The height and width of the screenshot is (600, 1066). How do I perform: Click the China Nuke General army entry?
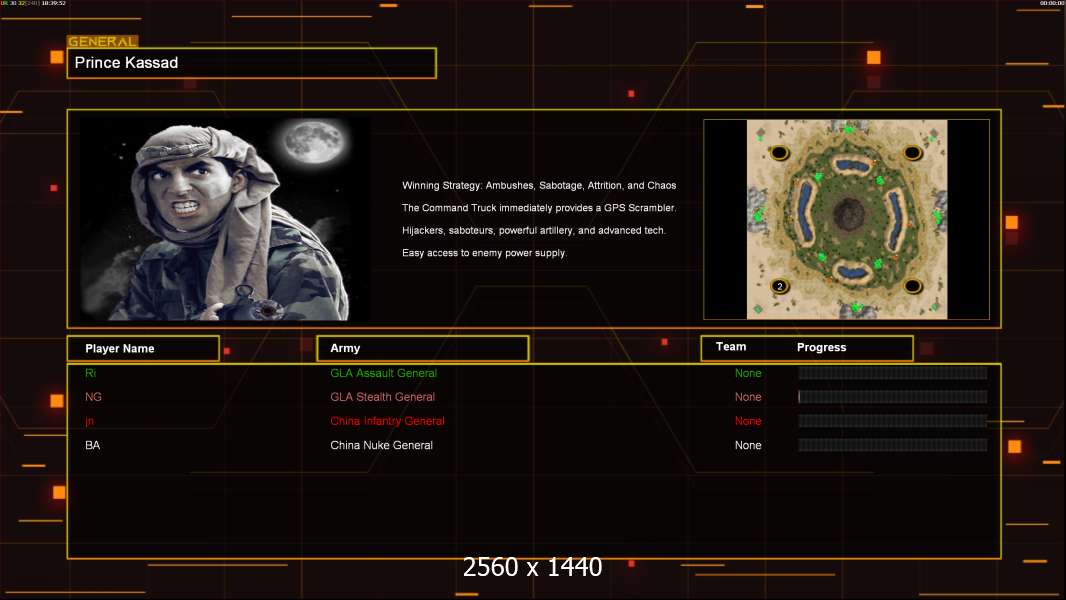[x=381, y=446]
